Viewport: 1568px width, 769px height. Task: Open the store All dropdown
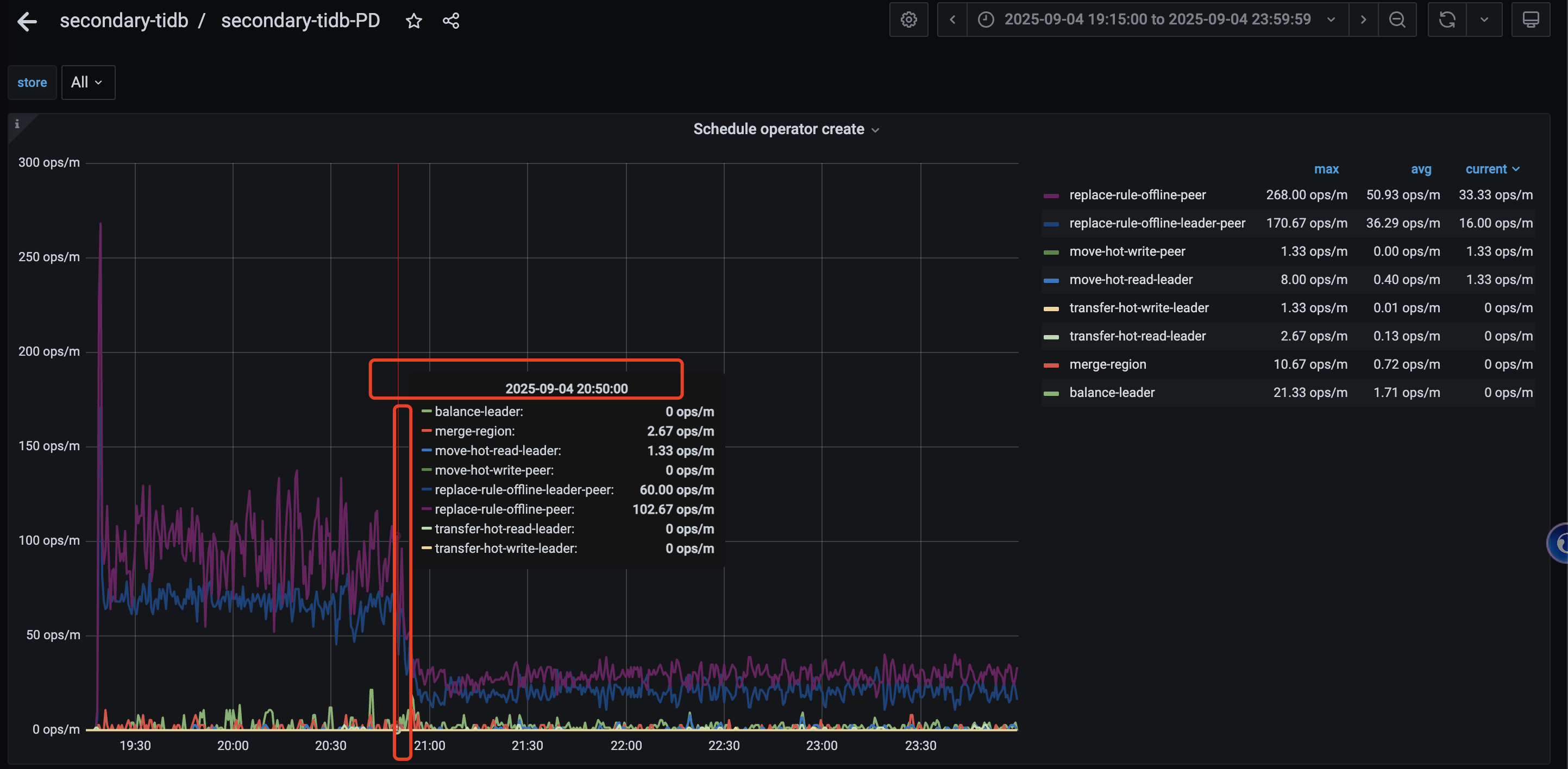coord(87,82)
